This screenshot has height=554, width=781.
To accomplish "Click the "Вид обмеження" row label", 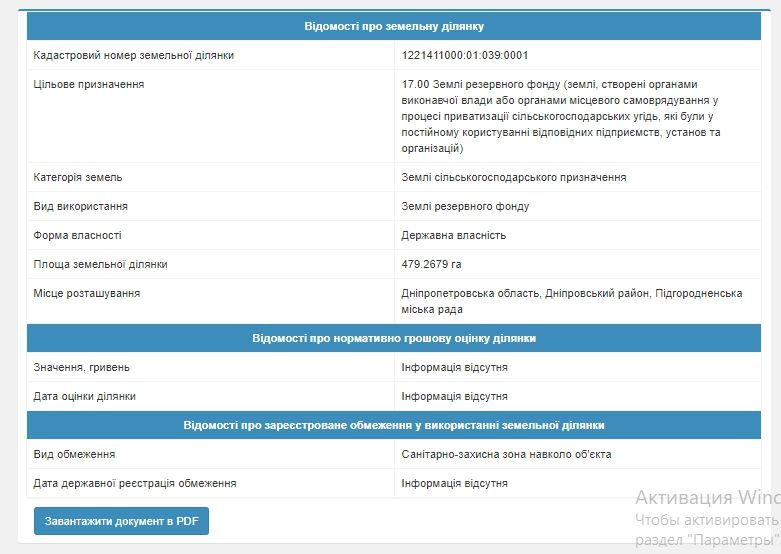I will click(75, 455).
